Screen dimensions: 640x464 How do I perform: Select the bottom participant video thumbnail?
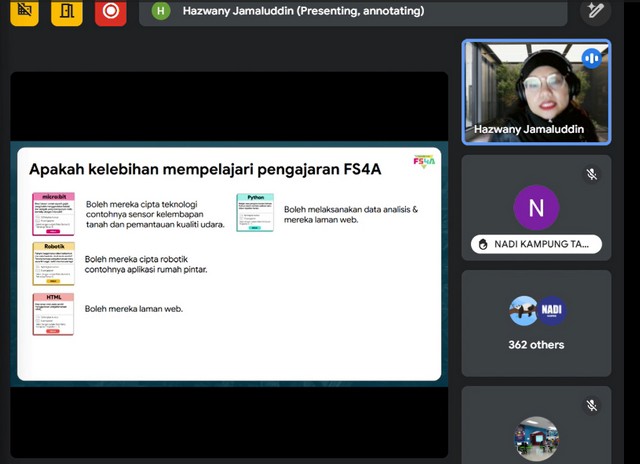point(536,438)
